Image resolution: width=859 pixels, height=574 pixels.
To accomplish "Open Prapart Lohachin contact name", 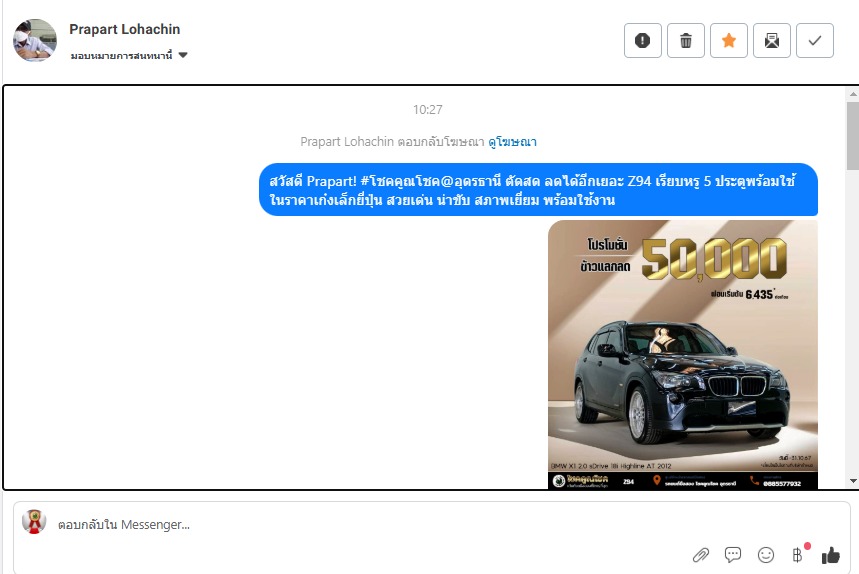I will (124, 29).
